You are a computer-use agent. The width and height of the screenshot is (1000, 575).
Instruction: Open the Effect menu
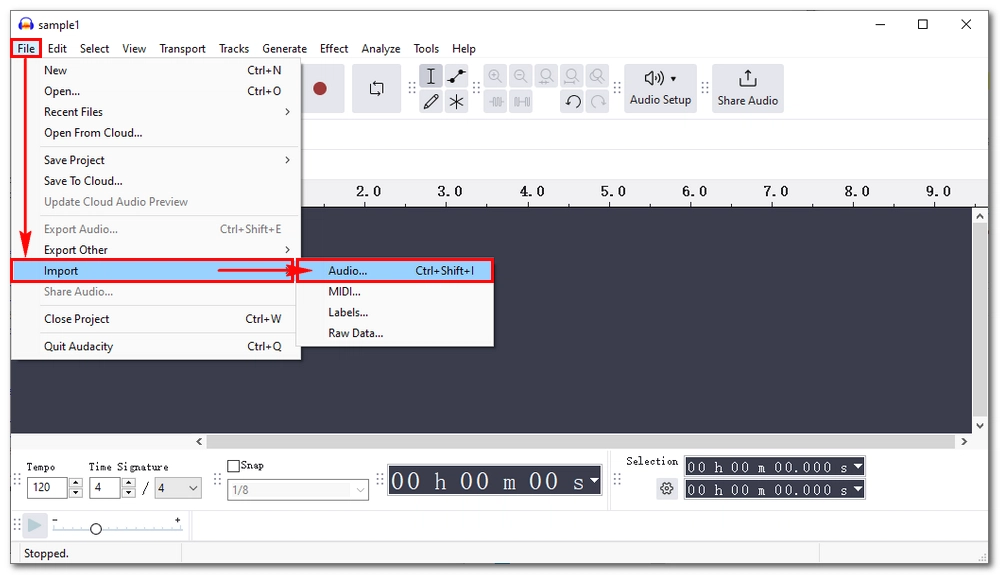[x=334, y=48]
